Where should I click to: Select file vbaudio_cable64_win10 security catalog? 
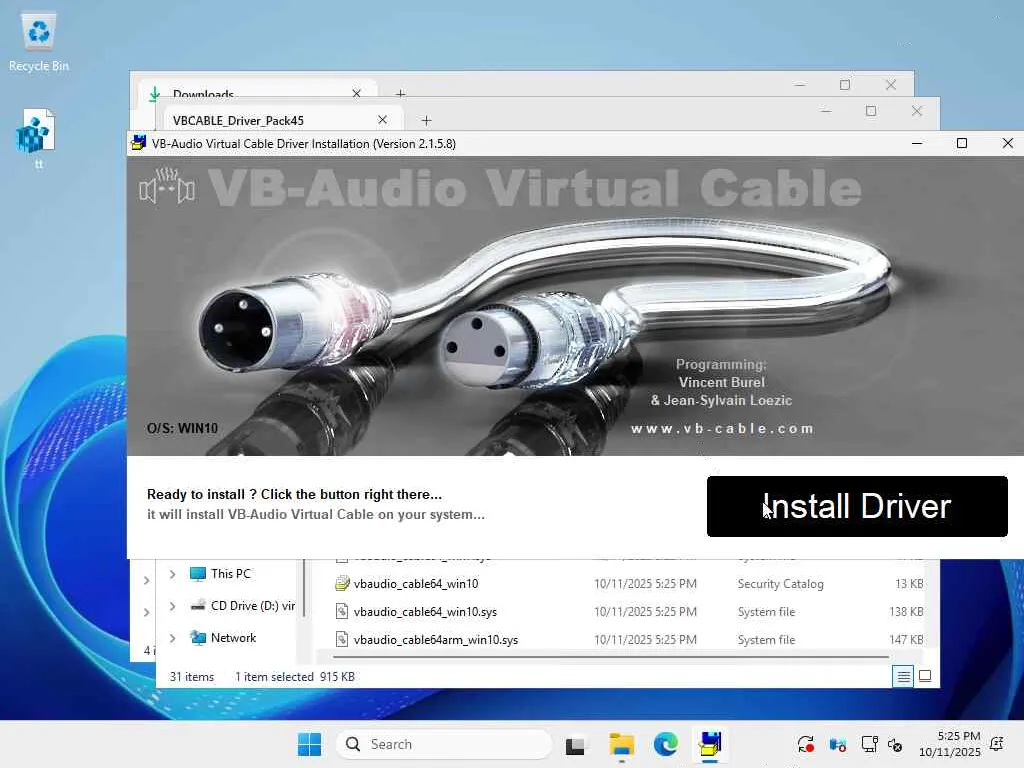(415, 584)
